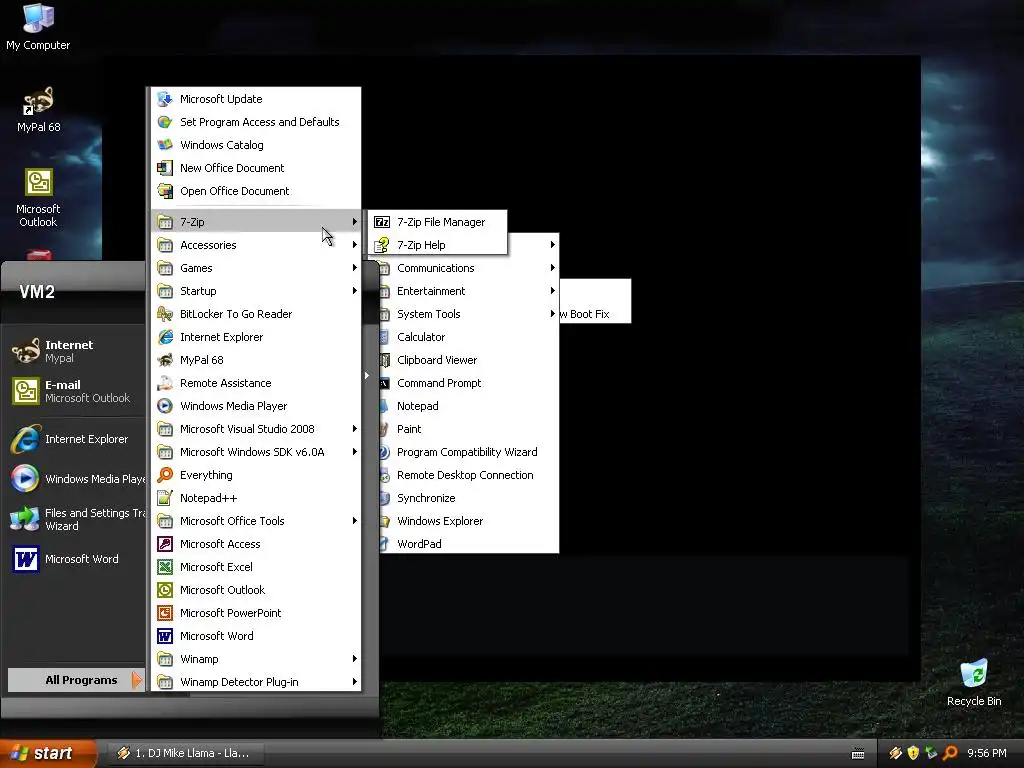
Task: Open the Entertainment submenu
Action: click(469, 291)
